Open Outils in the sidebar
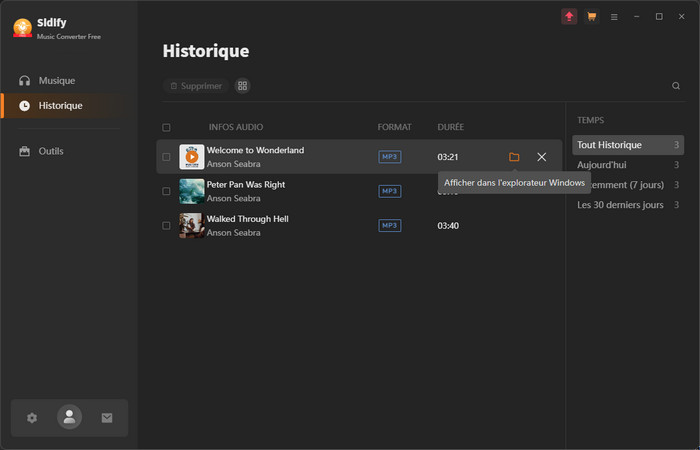The height and width of the screenshot is (450, 700). point(51,151)
